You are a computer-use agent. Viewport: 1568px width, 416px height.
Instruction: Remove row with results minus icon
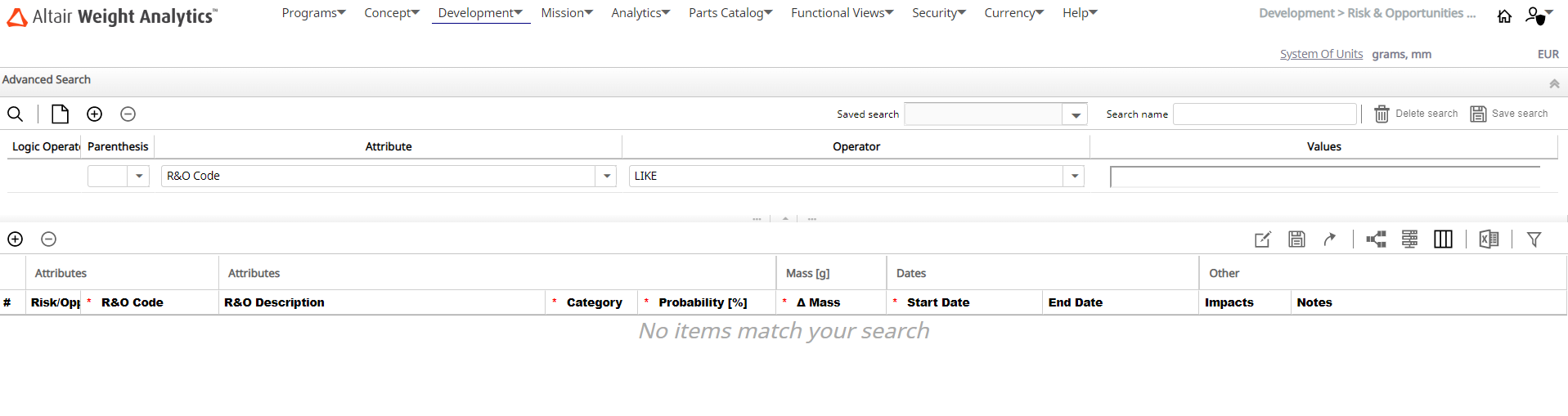[49, 239]
